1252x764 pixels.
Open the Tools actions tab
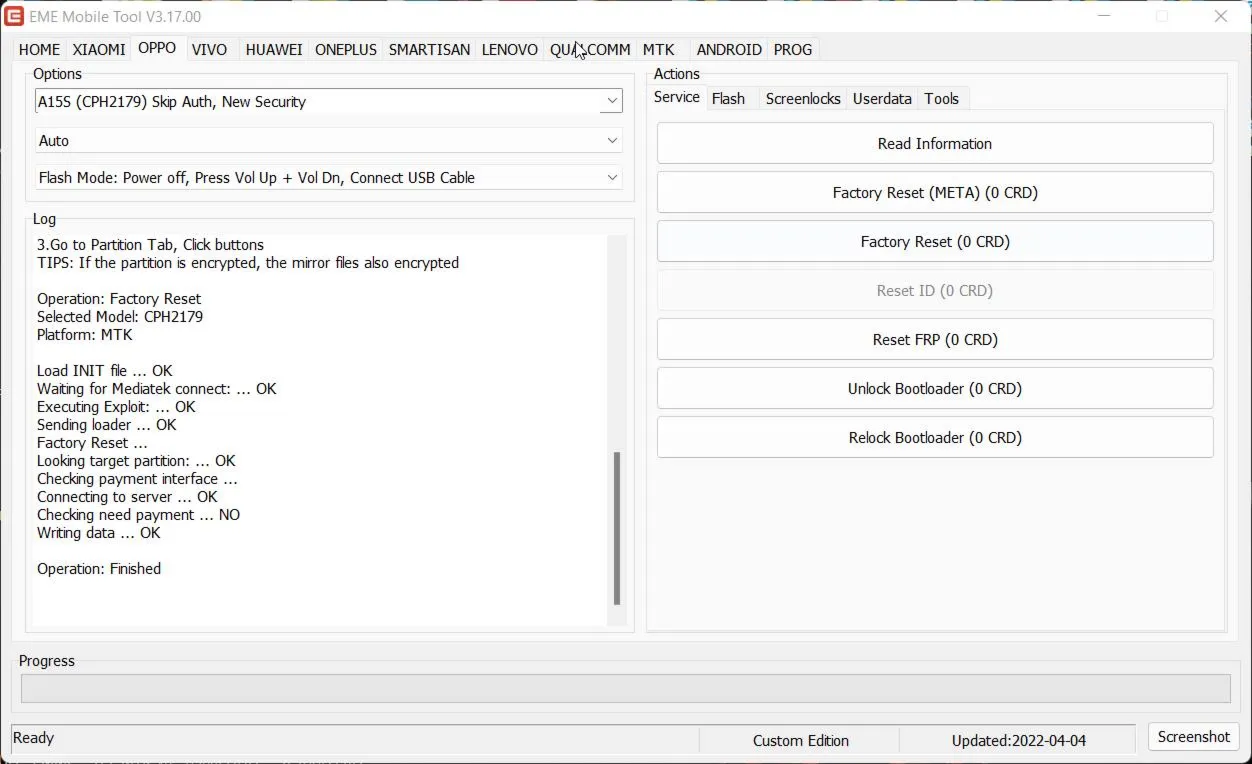click(942, 98)
